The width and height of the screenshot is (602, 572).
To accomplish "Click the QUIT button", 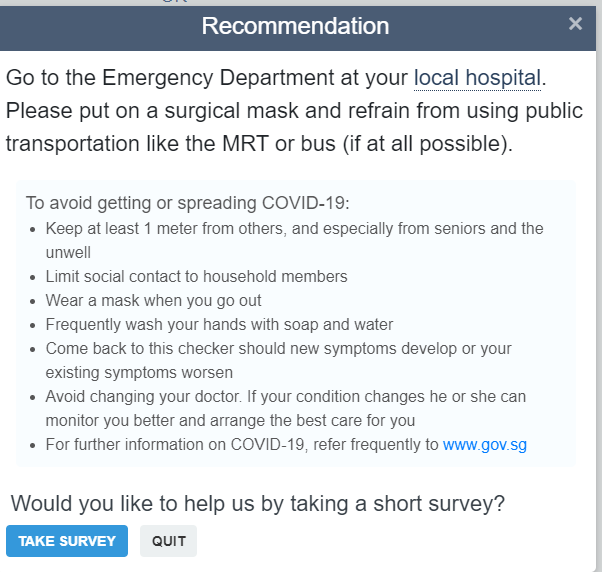I will (169, 541).
